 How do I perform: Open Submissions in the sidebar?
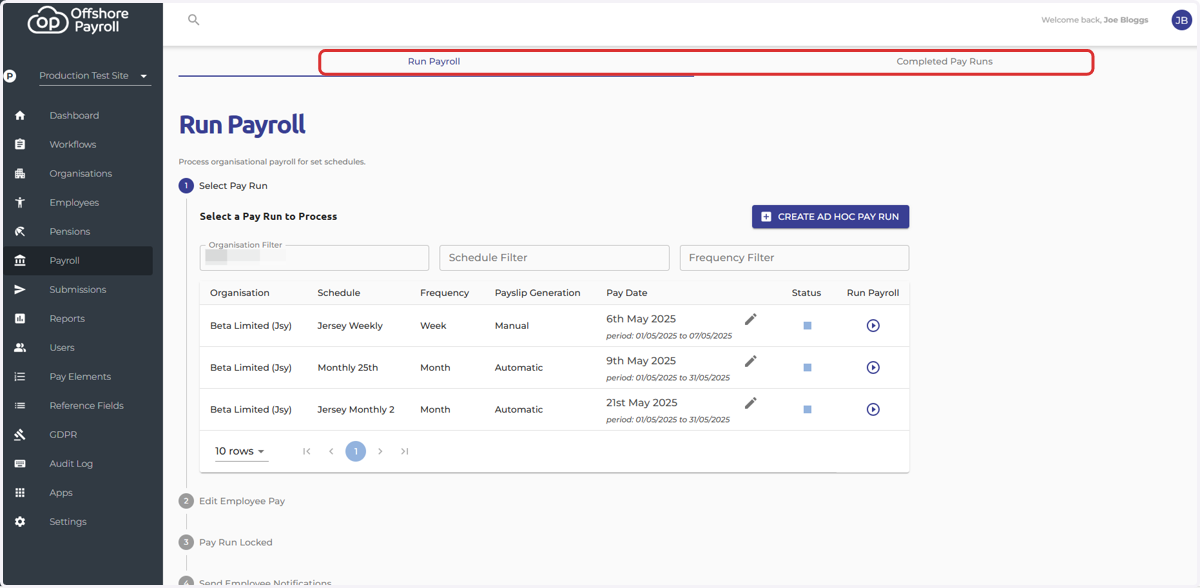(77, 289)
